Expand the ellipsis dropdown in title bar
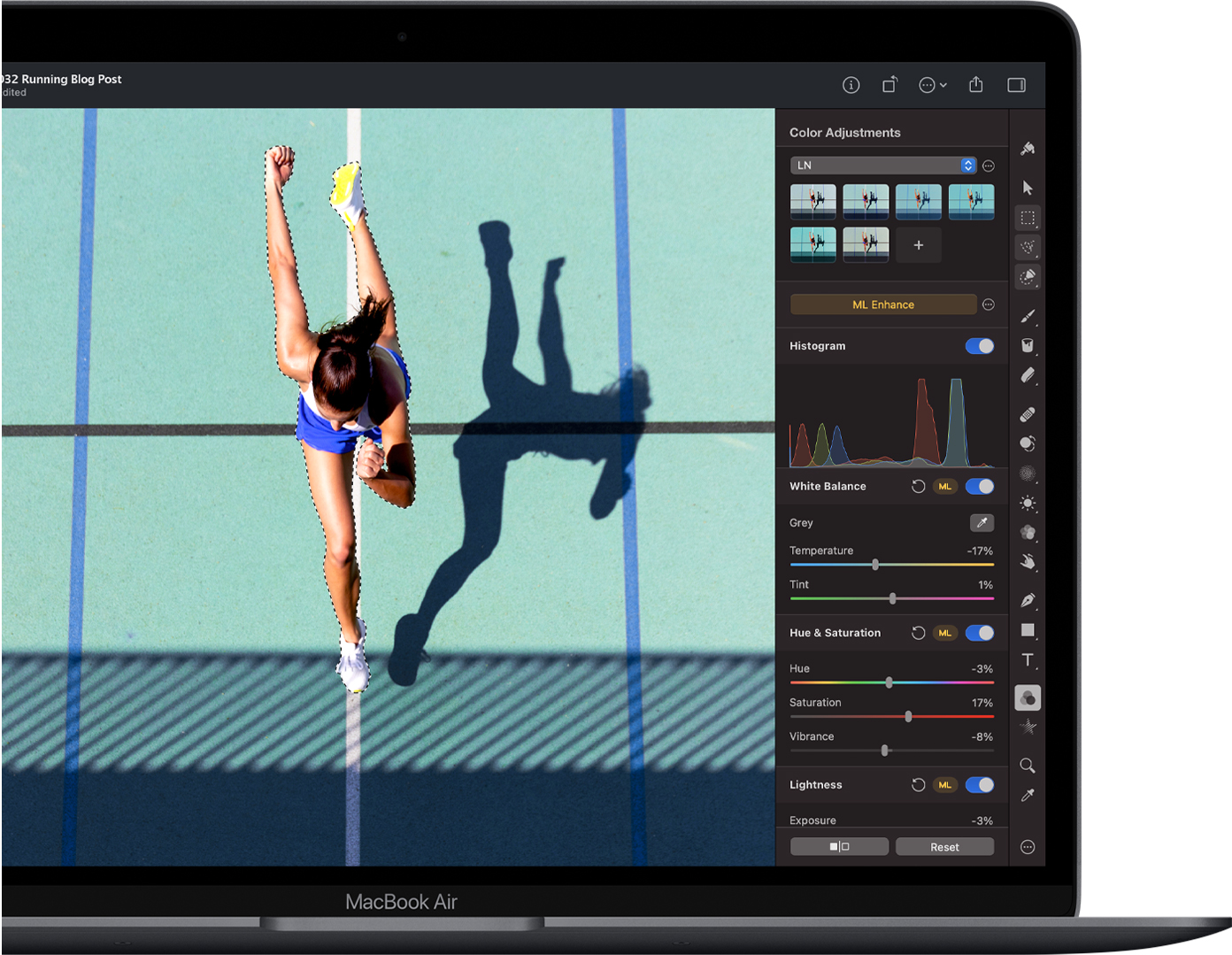This screenshot has height=955, width=1232. click(932, 85)
